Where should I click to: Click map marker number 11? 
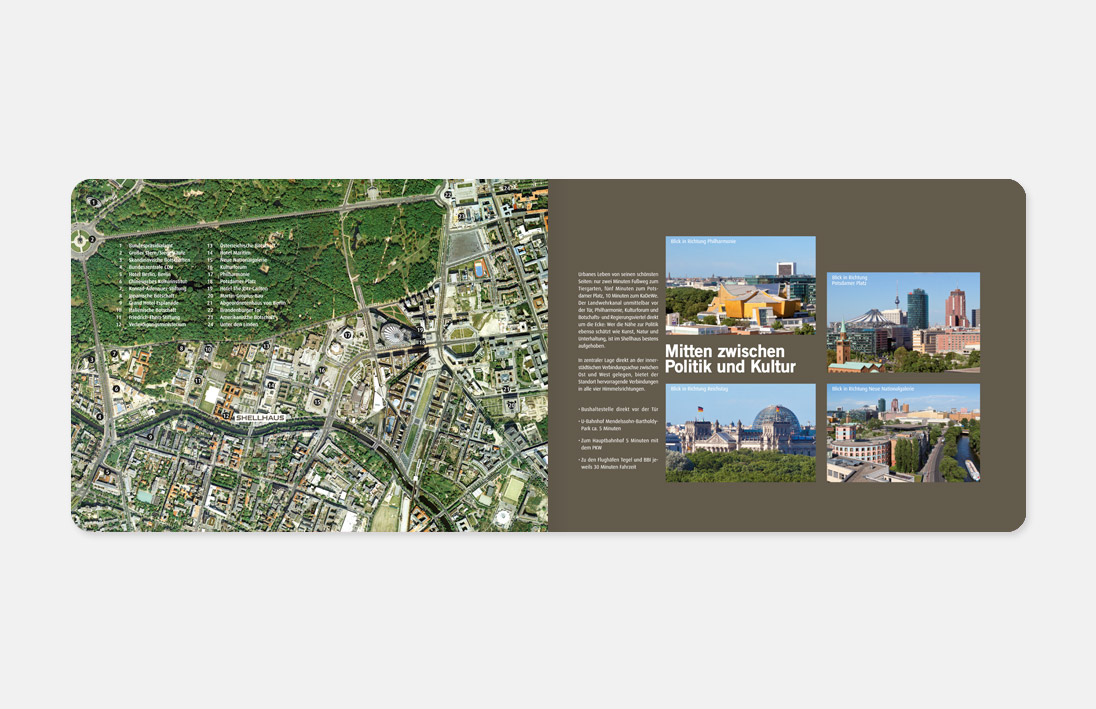(x=198, y=381)
